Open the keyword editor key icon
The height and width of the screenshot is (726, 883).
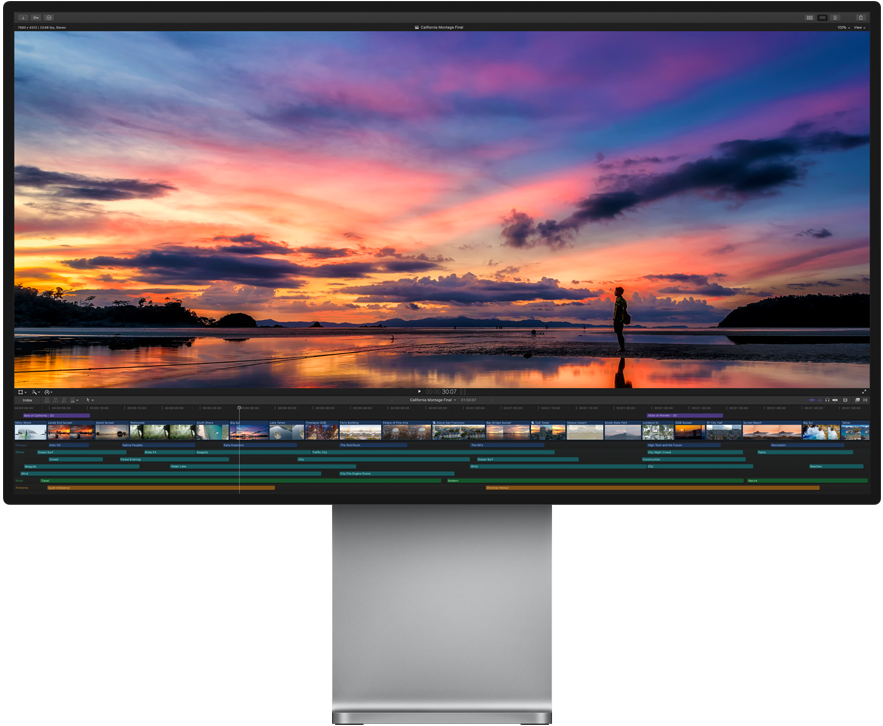click(36, 18)
